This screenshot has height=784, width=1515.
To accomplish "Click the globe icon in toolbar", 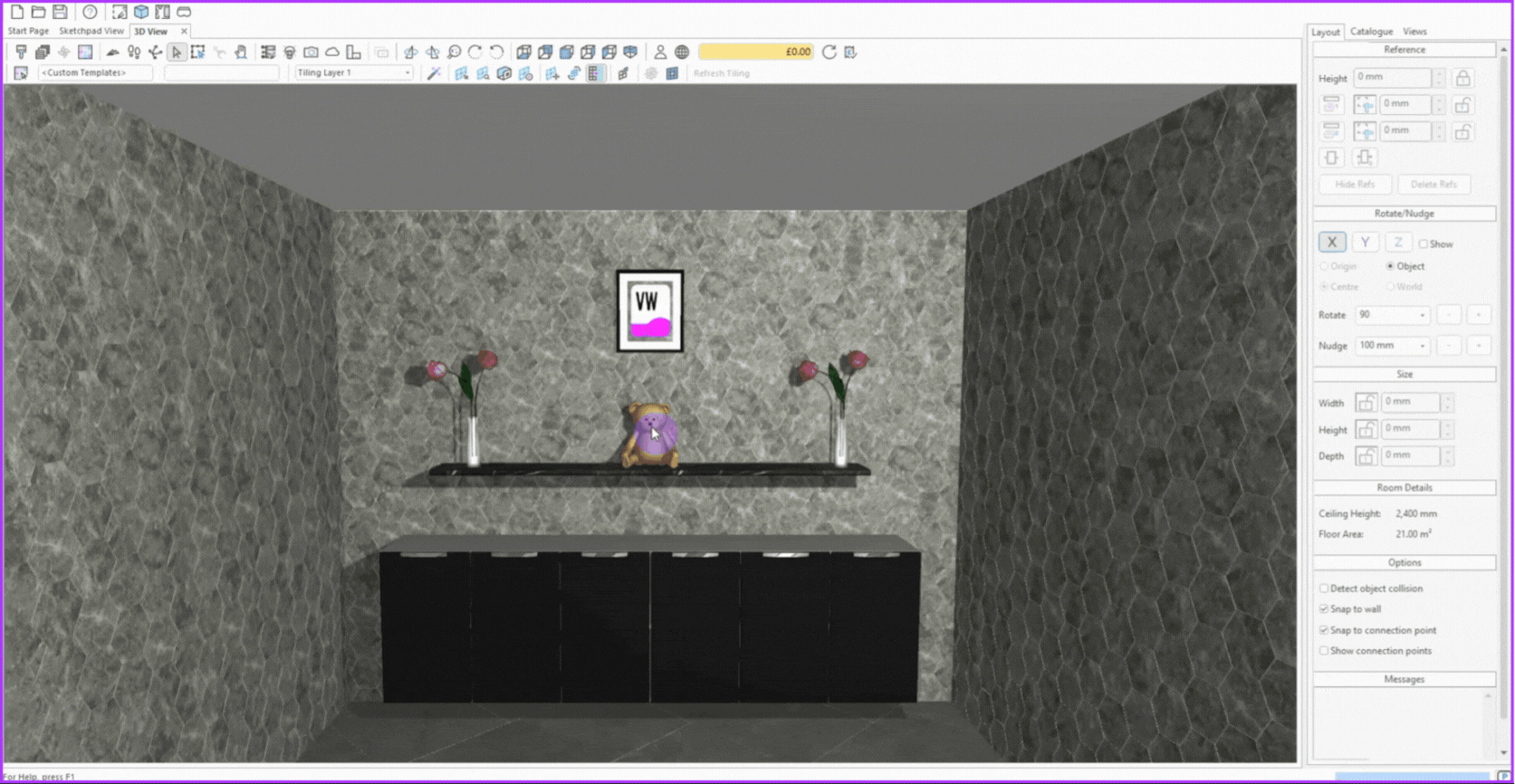I will click(x=682, y=53).
